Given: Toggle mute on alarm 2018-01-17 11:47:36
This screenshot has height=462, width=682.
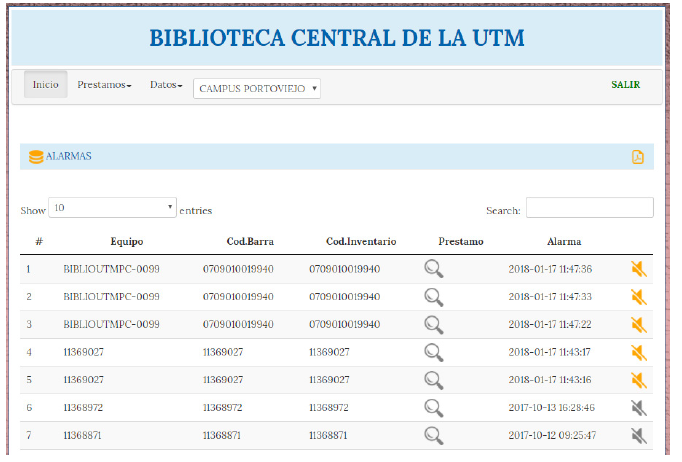Looking at the screenshot, I should 638,269.
